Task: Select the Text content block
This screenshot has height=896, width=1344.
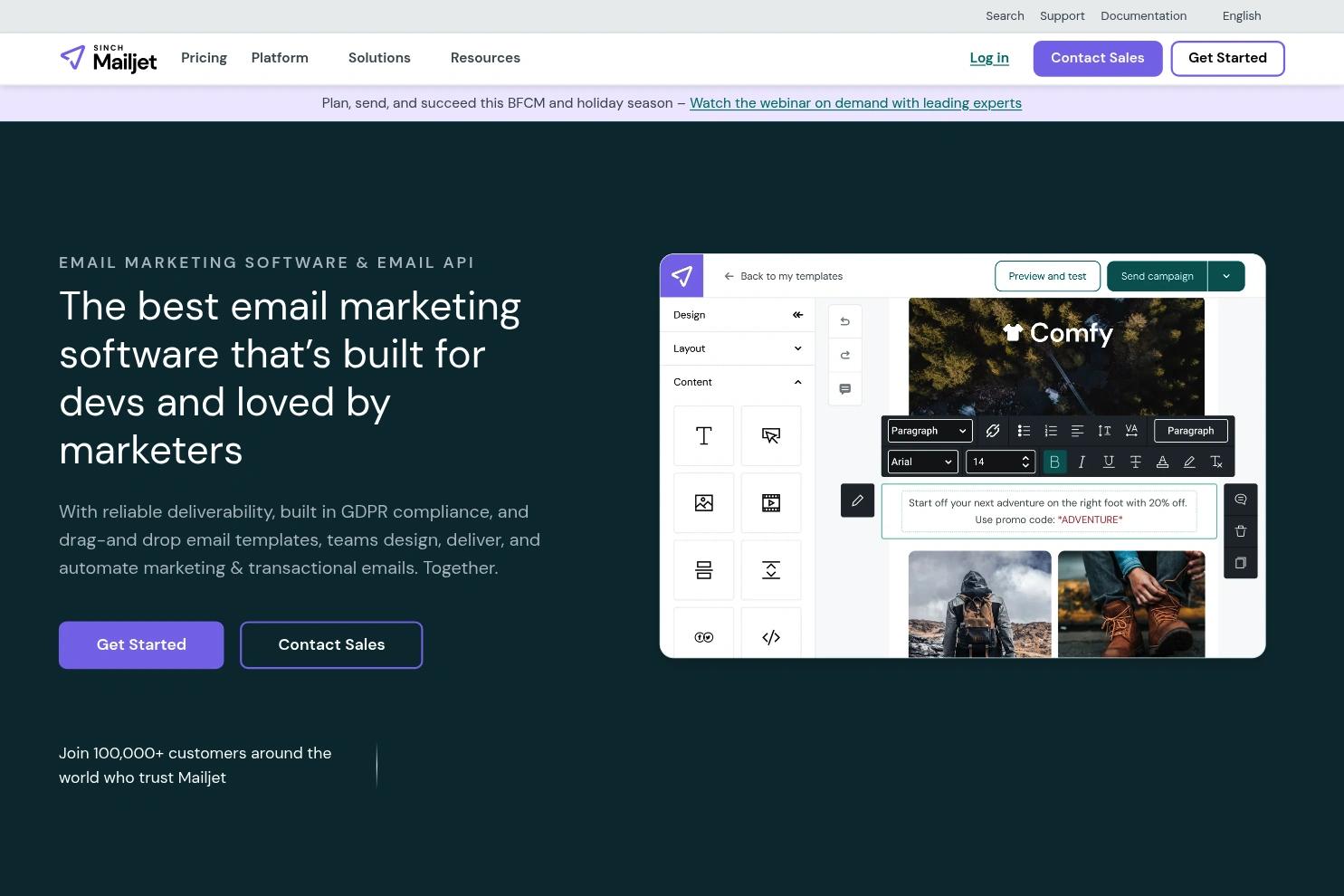Action: (703, 435)
